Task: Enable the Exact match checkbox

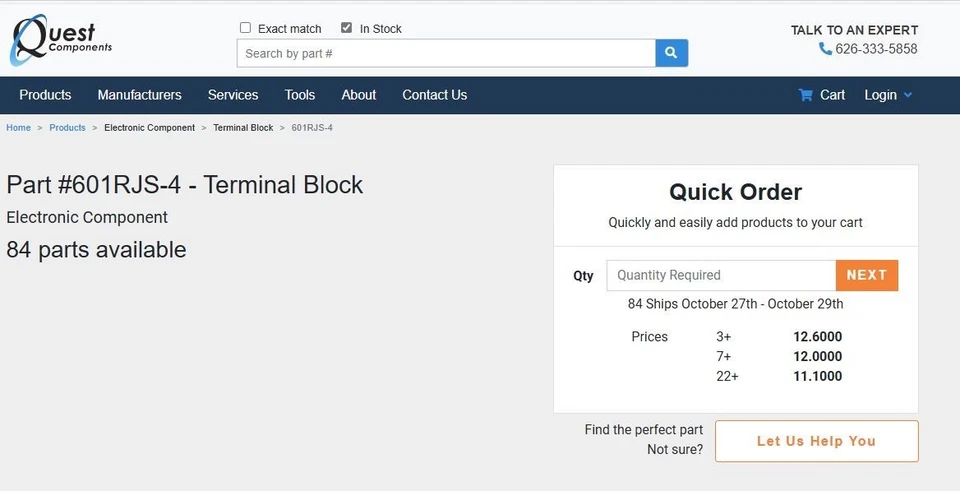Action: click(245, 28)
